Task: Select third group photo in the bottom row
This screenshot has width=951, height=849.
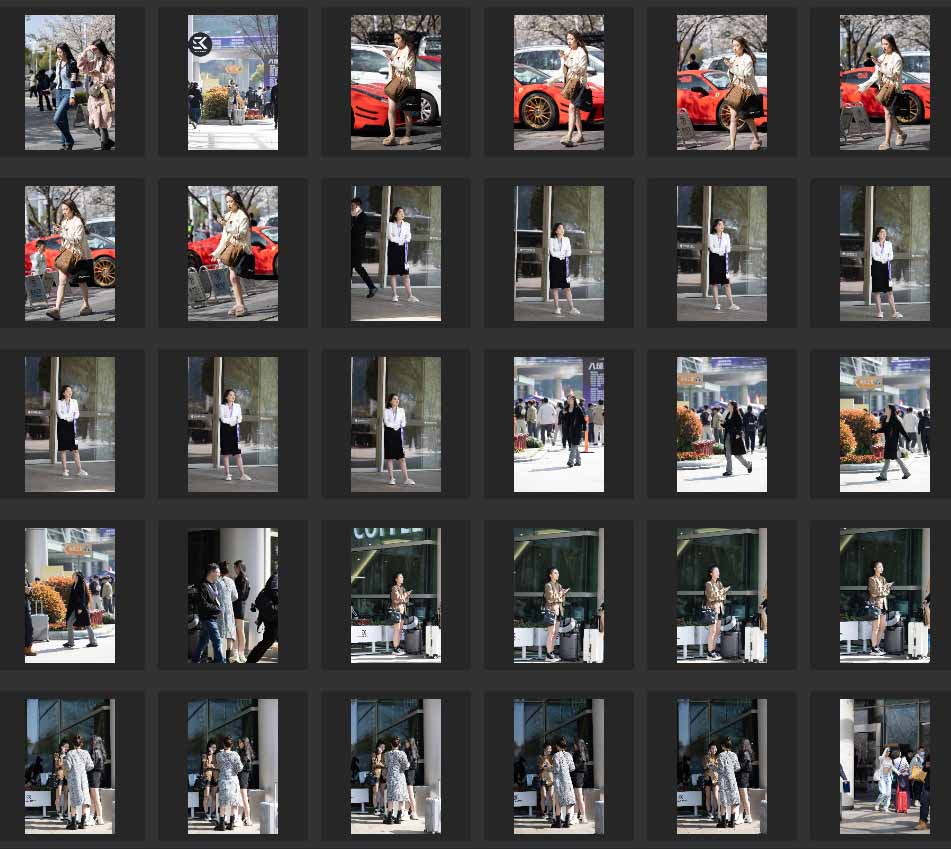Action: tap(396, 766)
